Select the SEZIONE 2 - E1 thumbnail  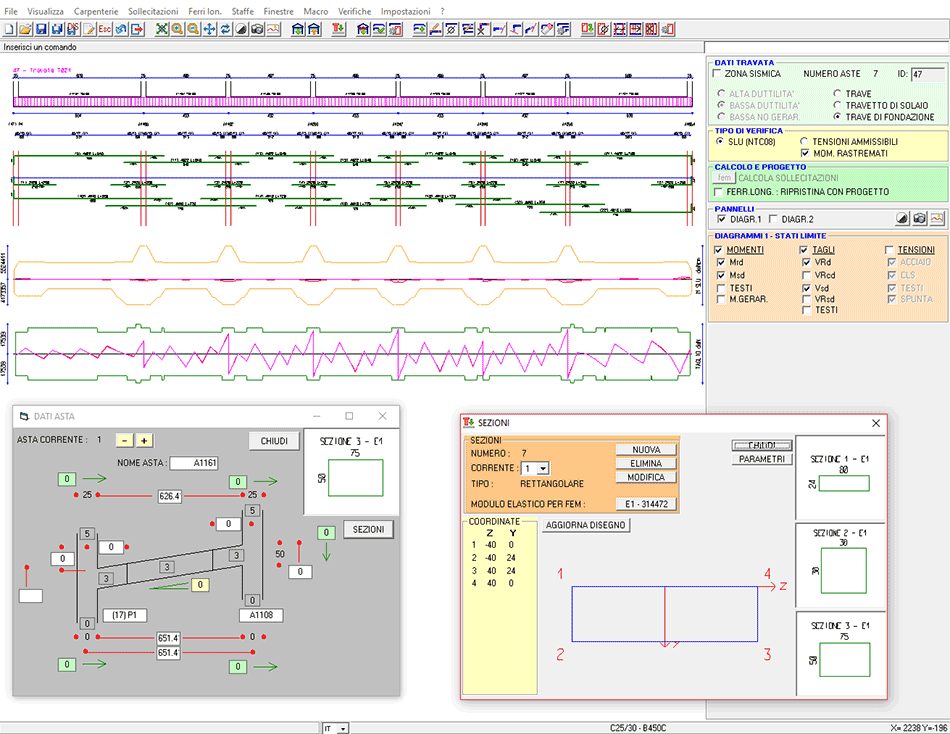pyautogui.click(x=840, y=564)
